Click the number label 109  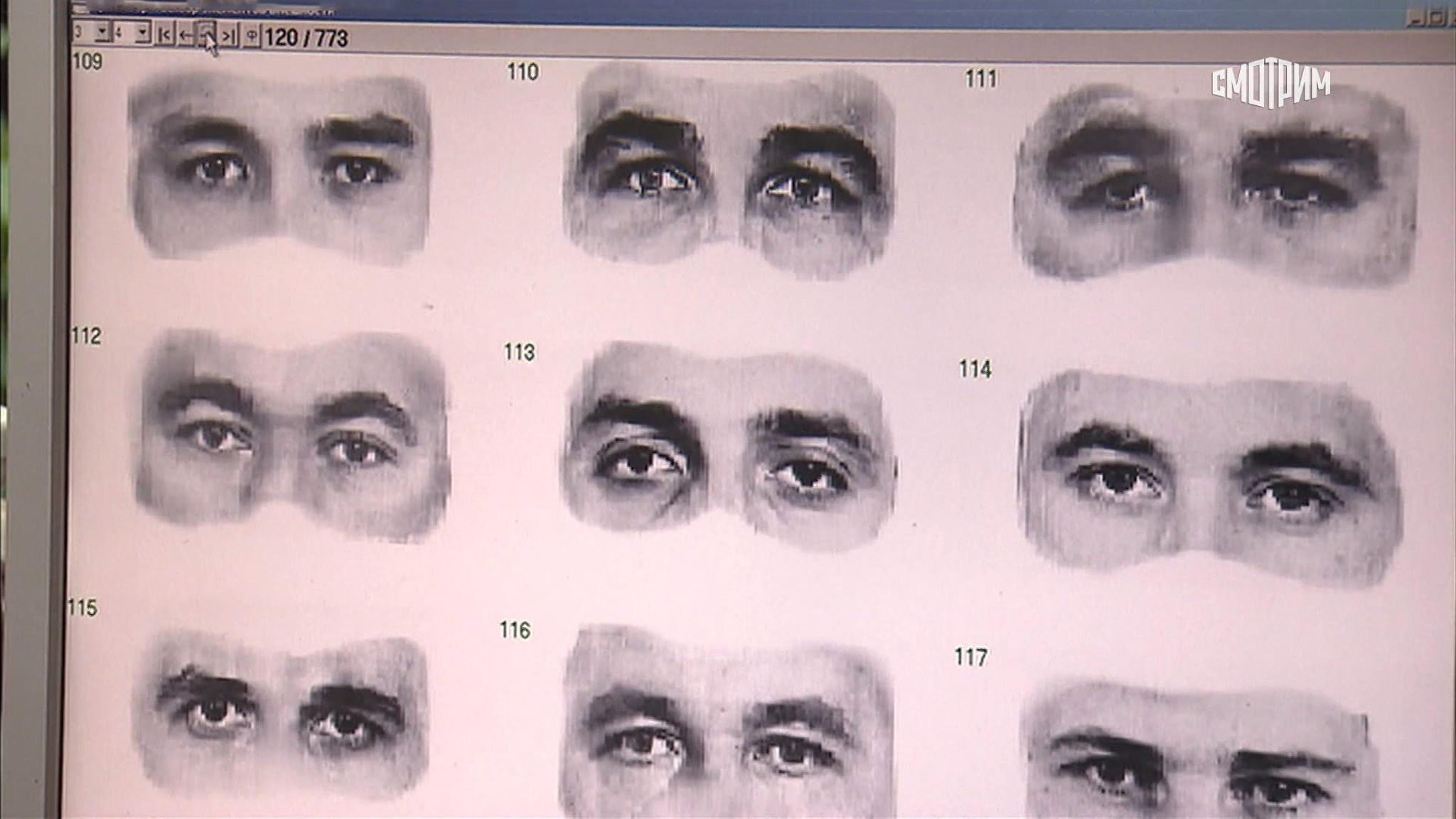(87, 62)
